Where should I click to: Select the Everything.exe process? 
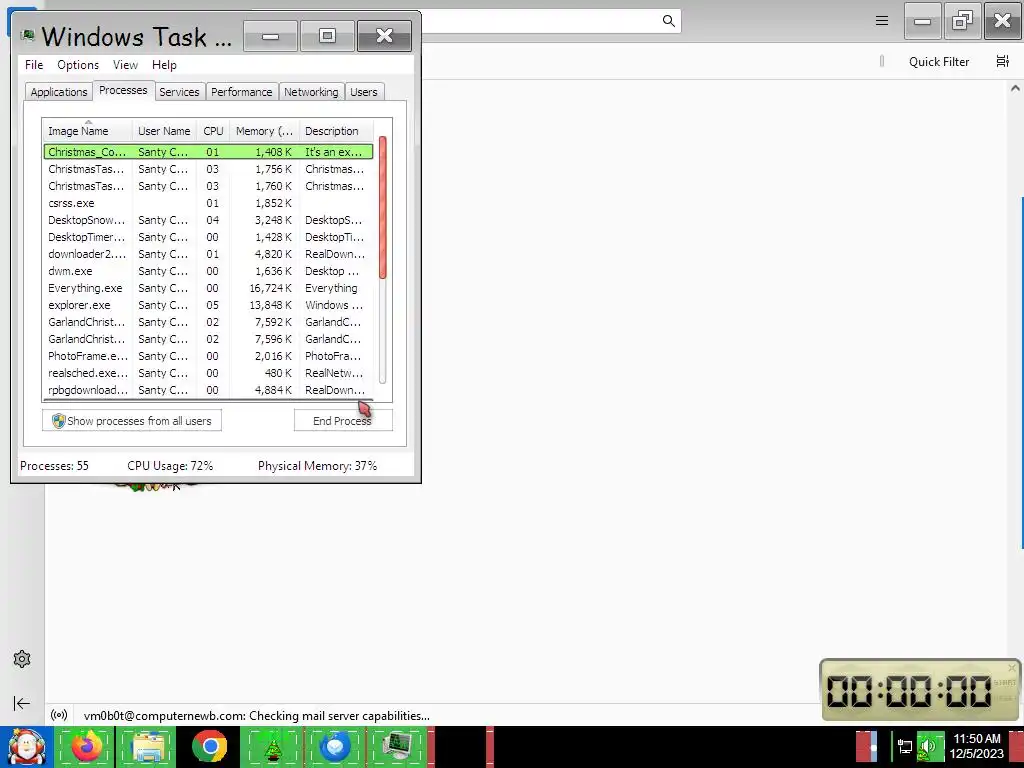208,288
